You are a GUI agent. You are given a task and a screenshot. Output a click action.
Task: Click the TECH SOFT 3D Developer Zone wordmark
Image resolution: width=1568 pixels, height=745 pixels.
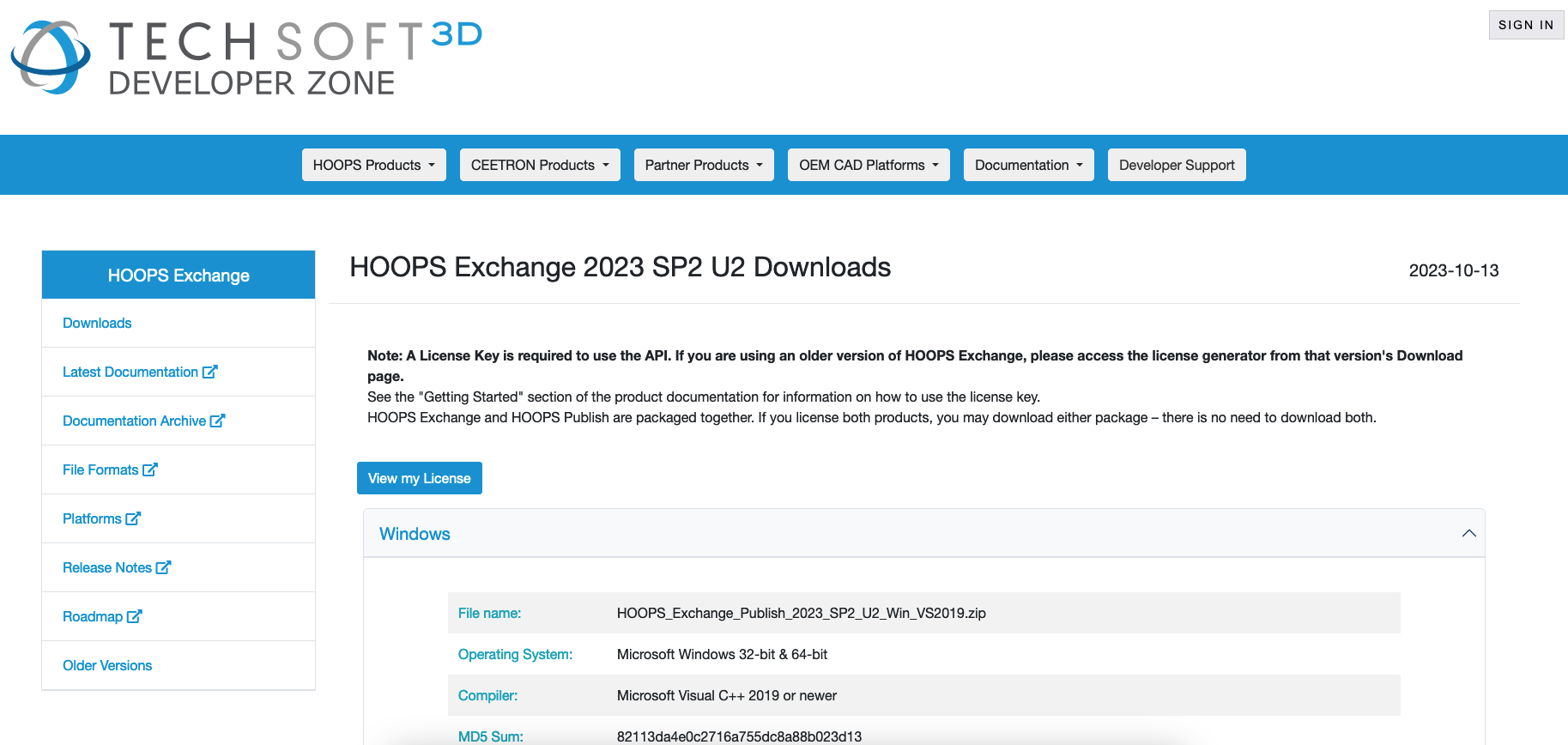click(x=295, y=58)
